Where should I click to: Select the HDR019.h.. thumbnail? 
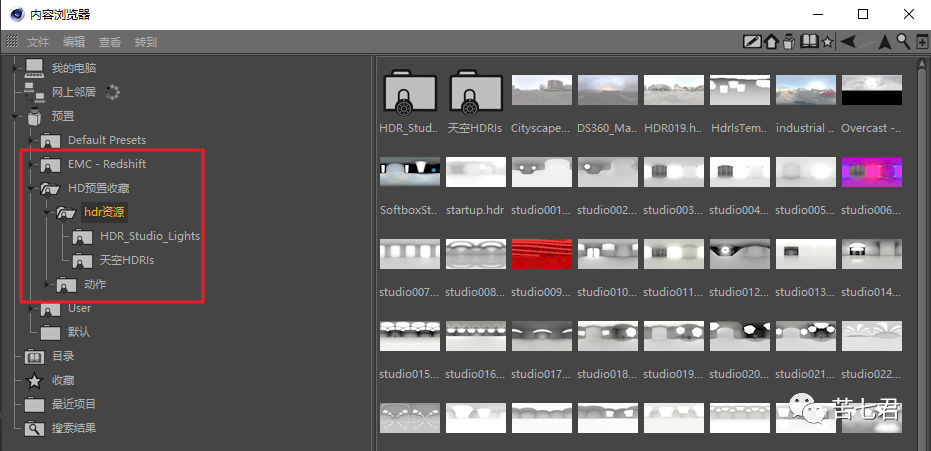click(674, 90)
